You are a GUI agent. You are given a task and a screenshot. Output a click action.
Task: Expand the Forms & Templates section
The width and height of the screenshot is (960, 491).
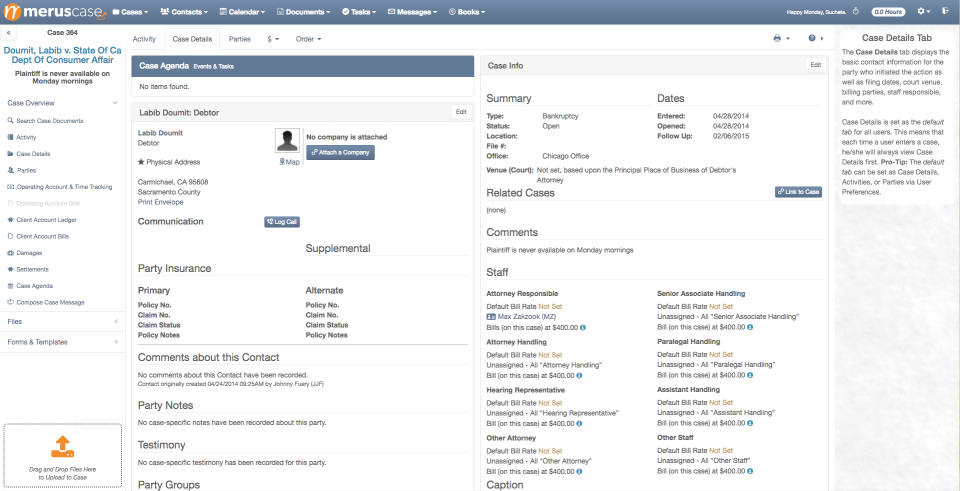coord(62,342)
